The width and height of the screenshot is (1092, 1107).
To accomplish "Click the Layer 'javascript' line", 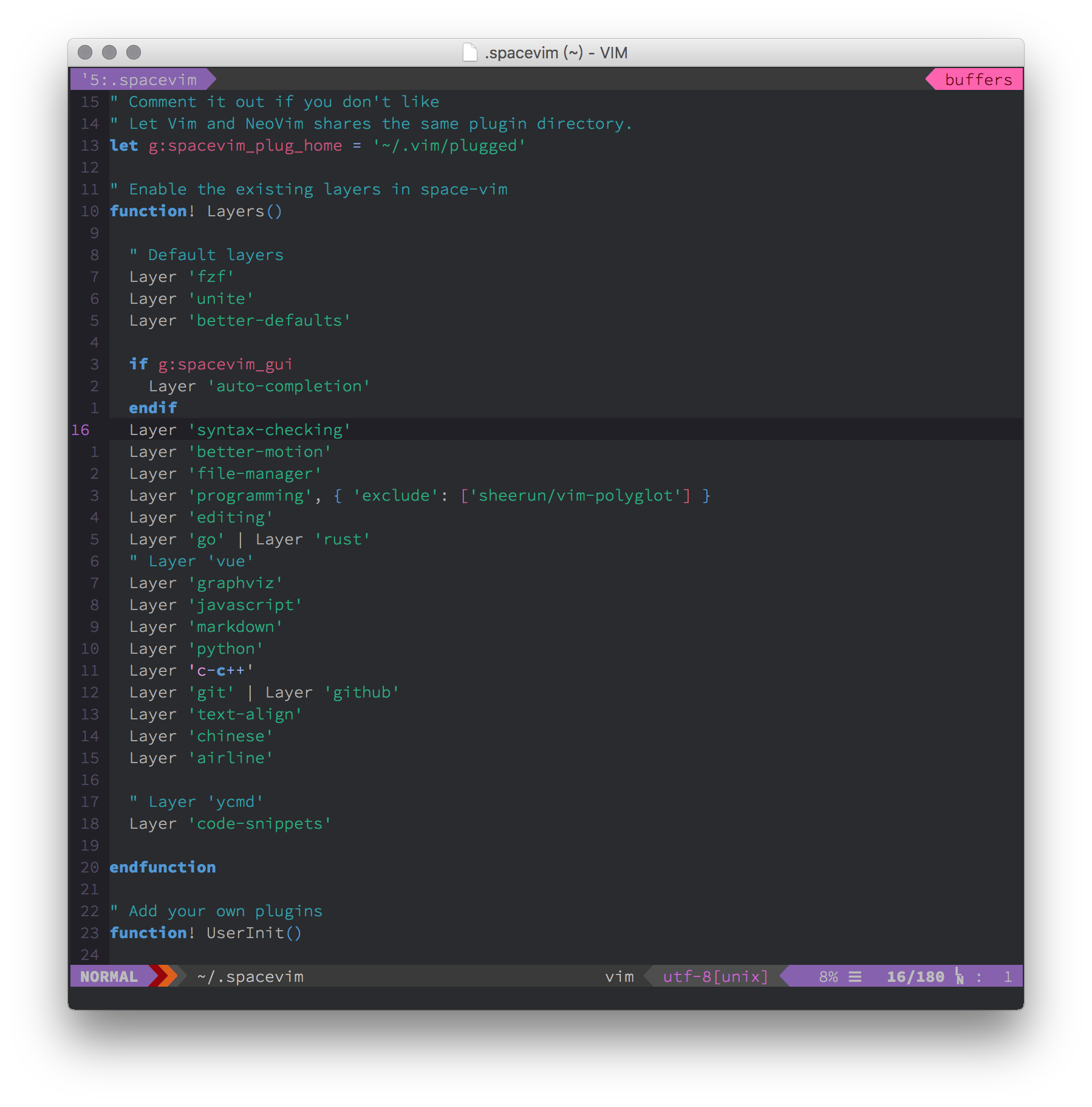I will click(216, 605).
